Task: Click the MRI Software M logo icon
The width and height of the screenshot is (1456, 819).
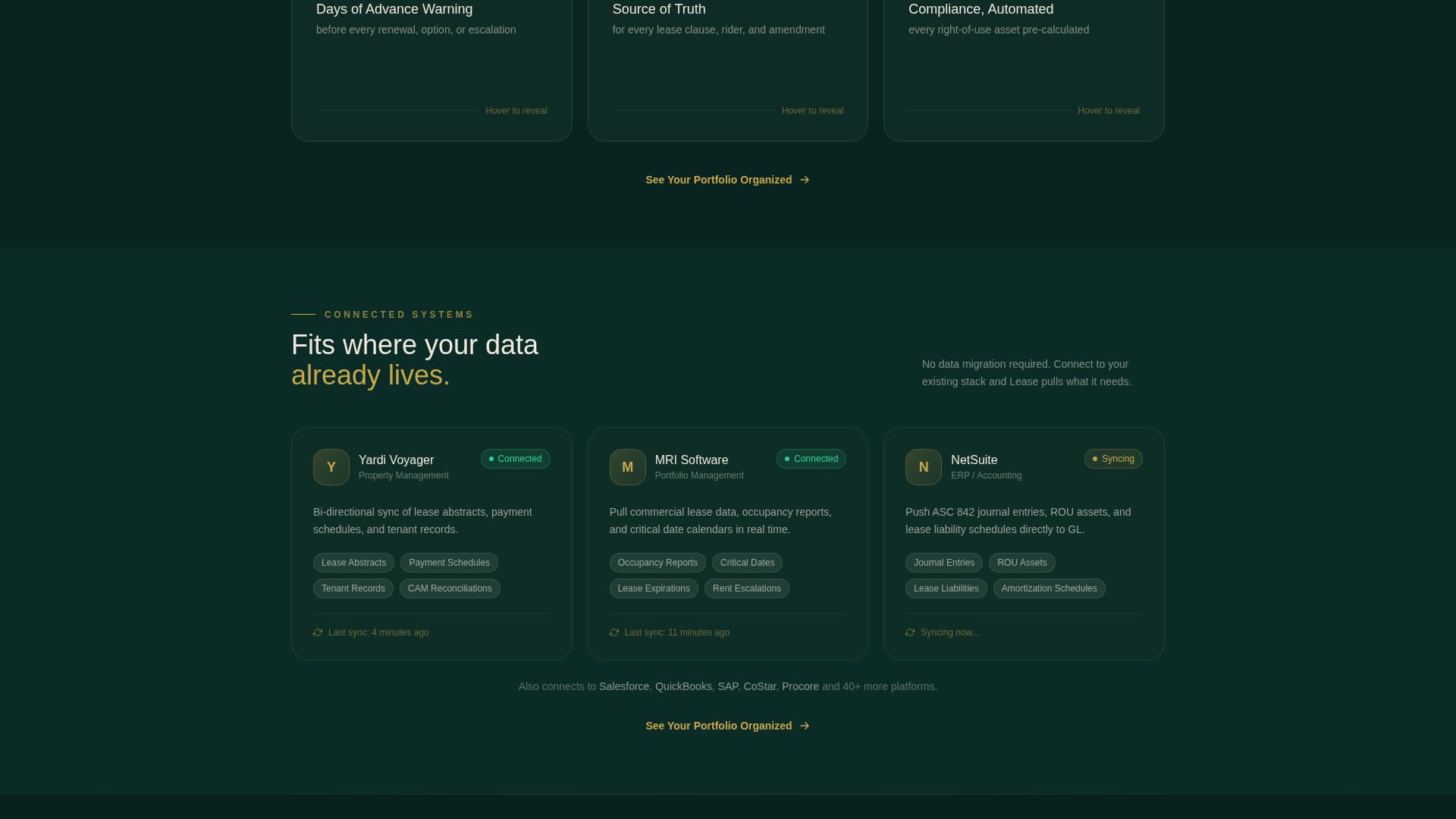Action: 628,467
